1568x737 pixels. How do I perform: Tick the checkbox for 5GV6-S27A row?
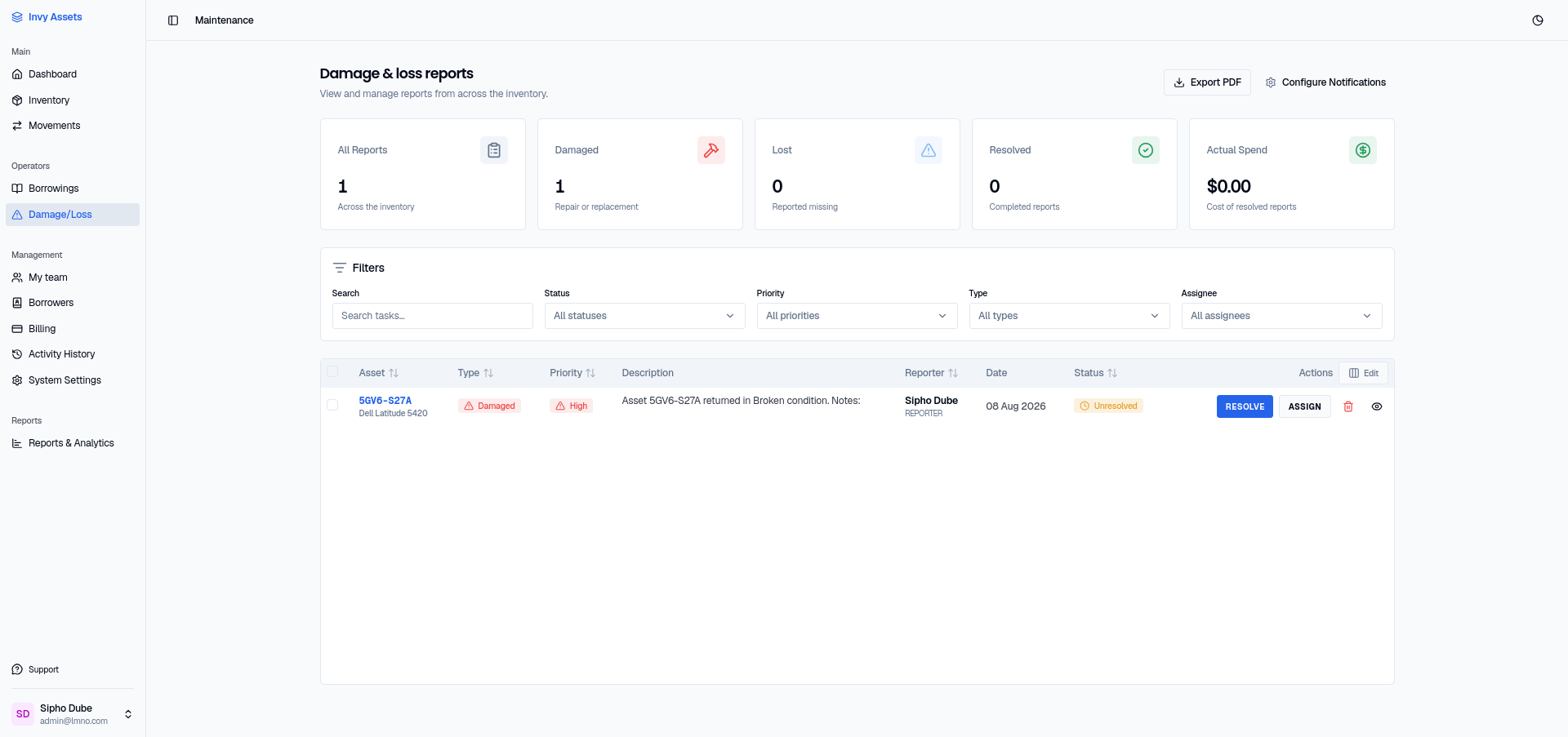[332, 405]
